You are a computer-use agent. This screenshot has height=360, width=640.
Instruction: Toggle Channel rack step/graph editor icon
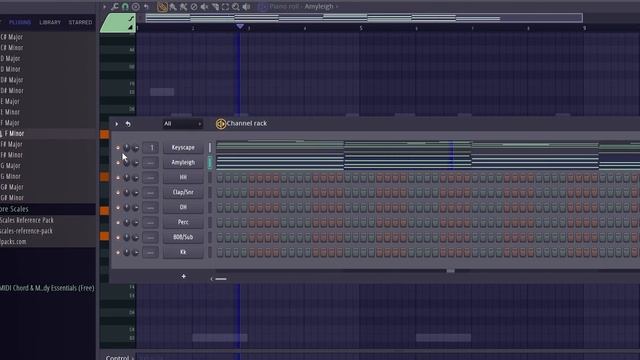[x=220, y=124]
